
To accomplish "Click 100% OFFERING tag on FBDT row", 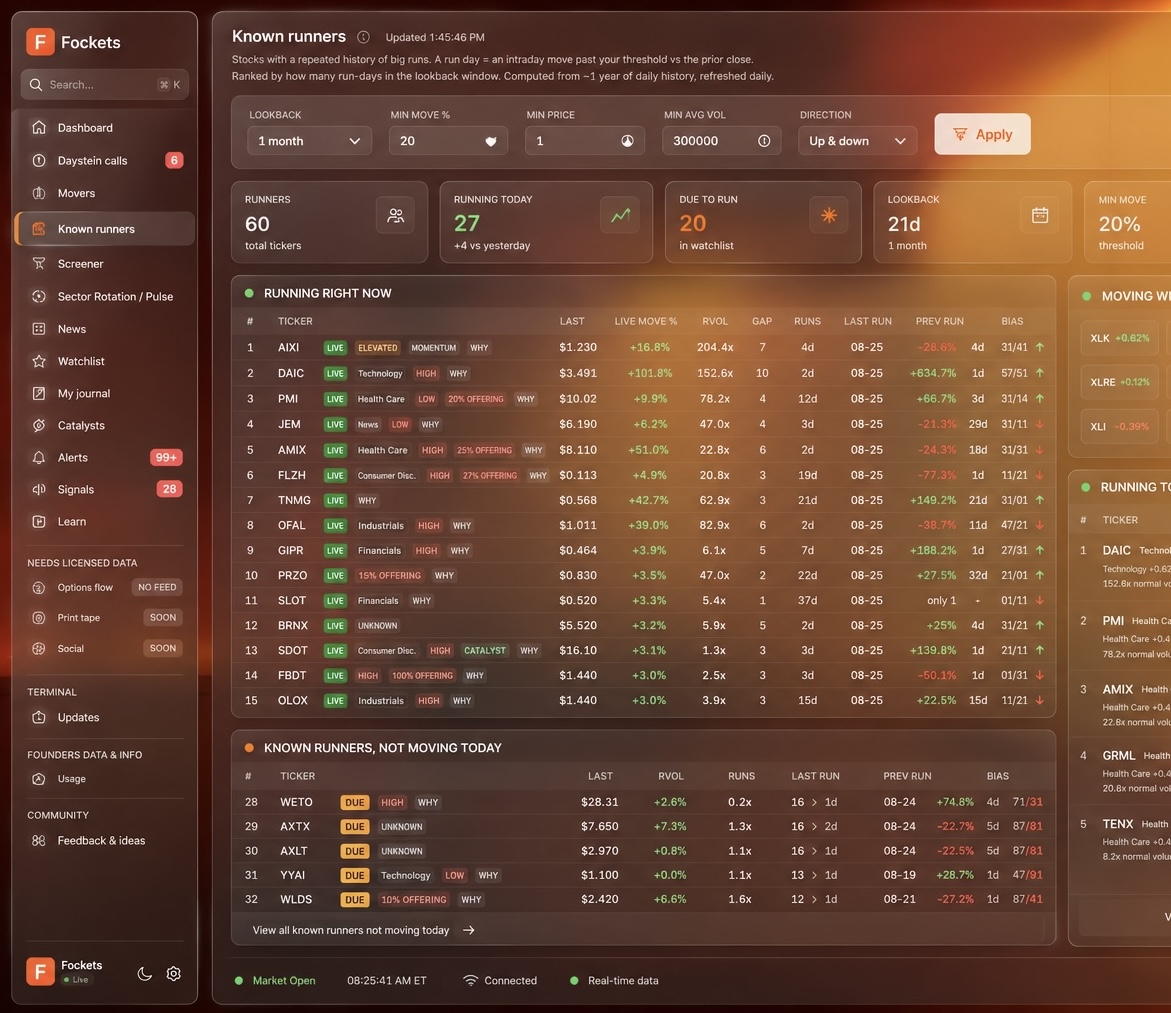I will pos(422,675).
